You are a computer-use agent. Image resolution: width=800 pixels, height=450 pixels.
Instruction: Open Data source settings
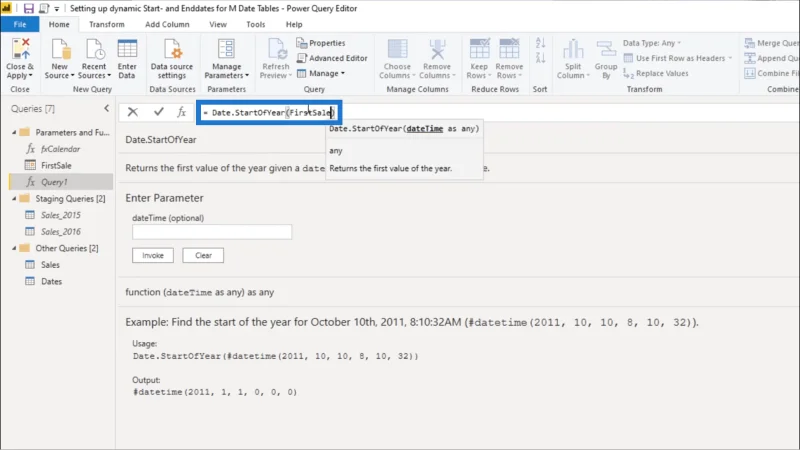coord(172,59)
